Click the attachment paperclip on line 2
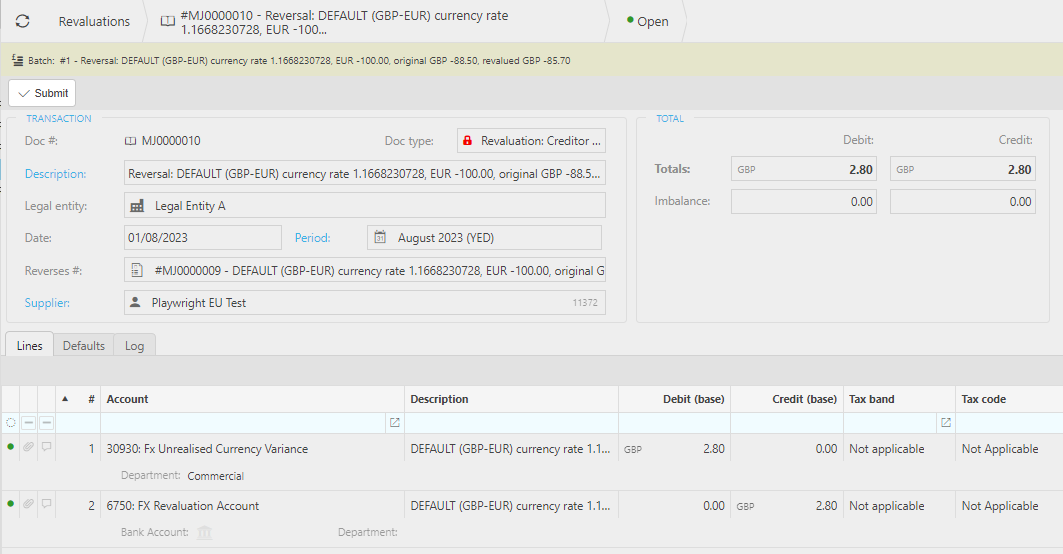The image size is (1063, 554). 28,504
